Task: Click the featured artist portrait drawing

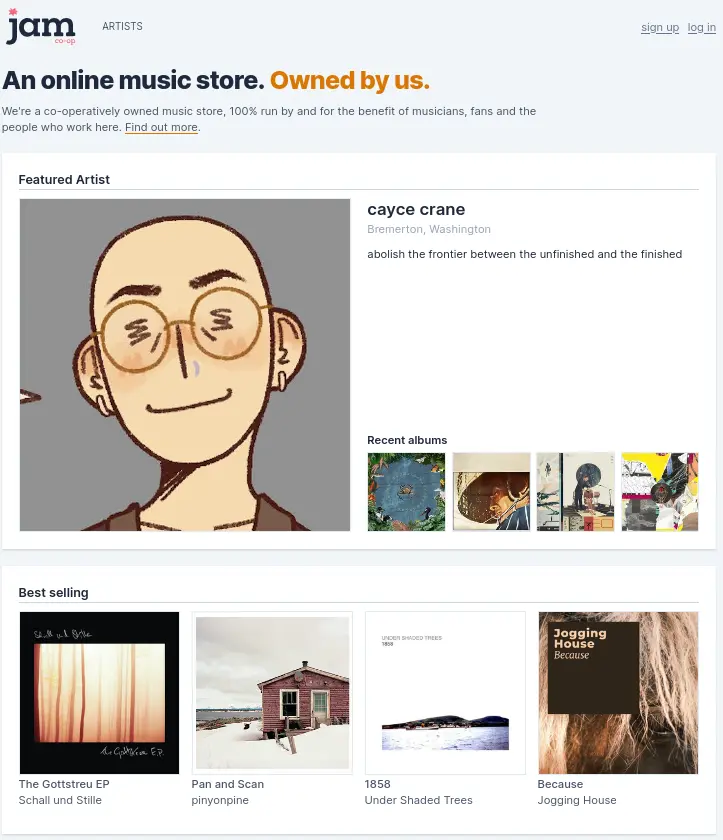Action: point(184,364)
